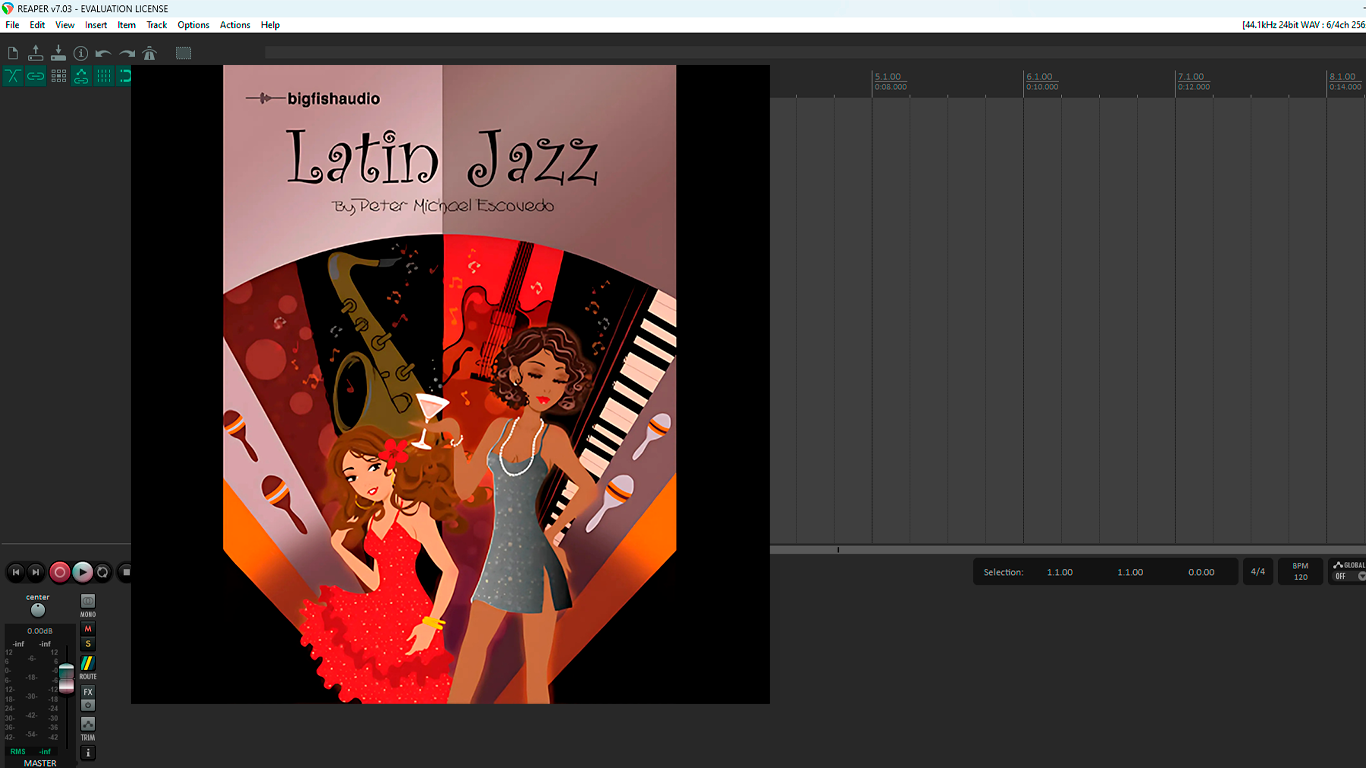Click the MASTER track name

point(40,763)
